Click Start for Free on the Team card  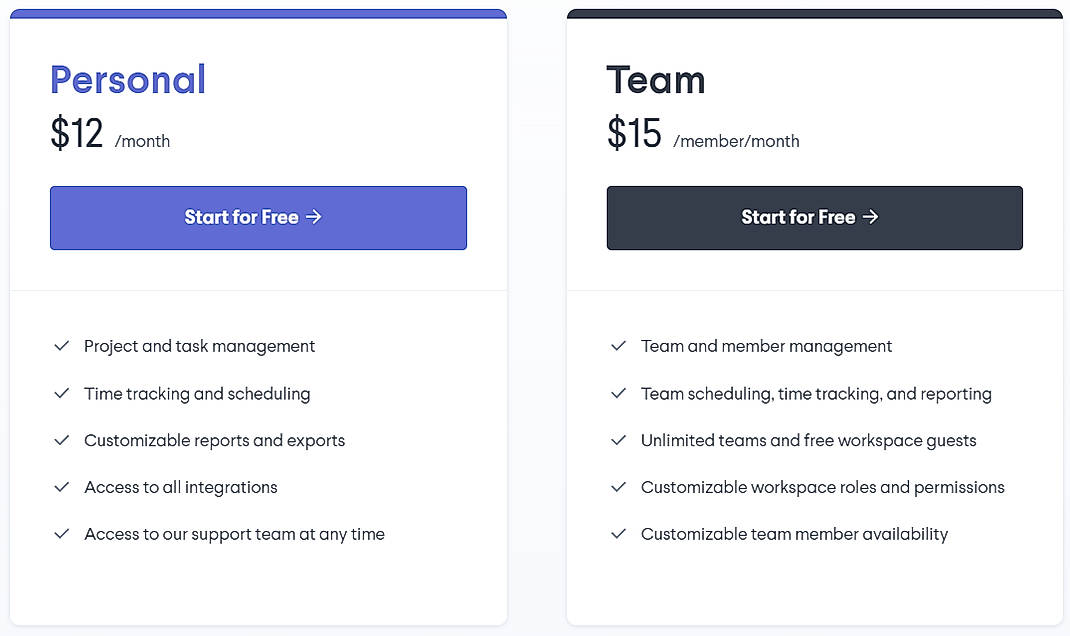click(814, 217)
